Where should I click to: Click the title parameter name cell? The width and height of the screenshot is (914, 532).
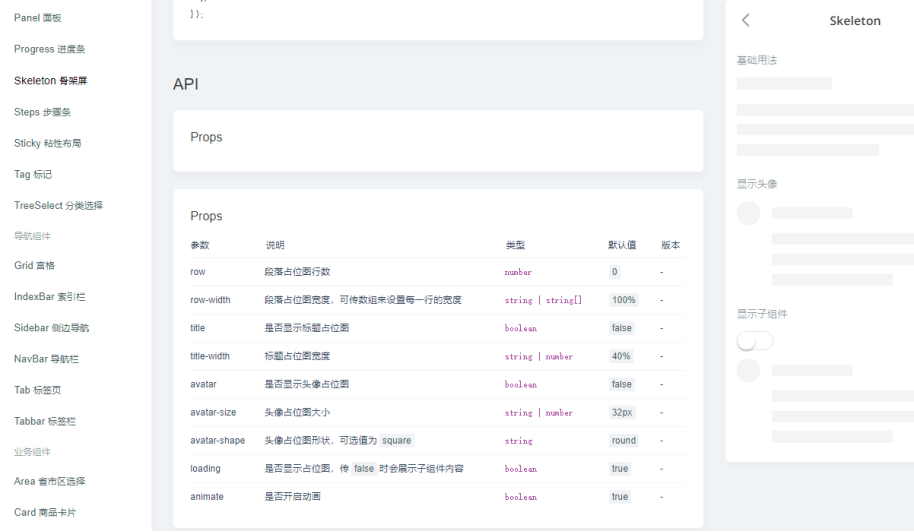pyautogui.click(x=198, y=328)
